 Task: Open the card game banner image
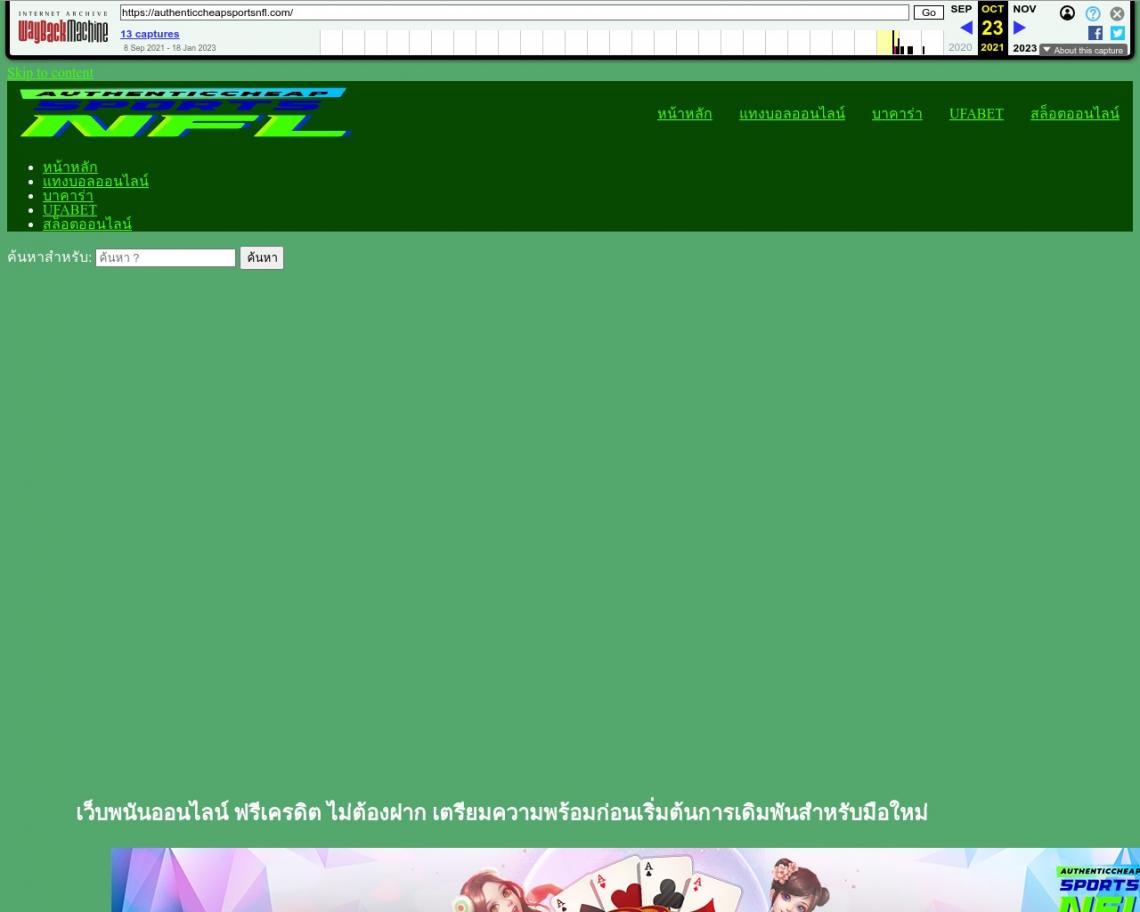tap(625, 880)
